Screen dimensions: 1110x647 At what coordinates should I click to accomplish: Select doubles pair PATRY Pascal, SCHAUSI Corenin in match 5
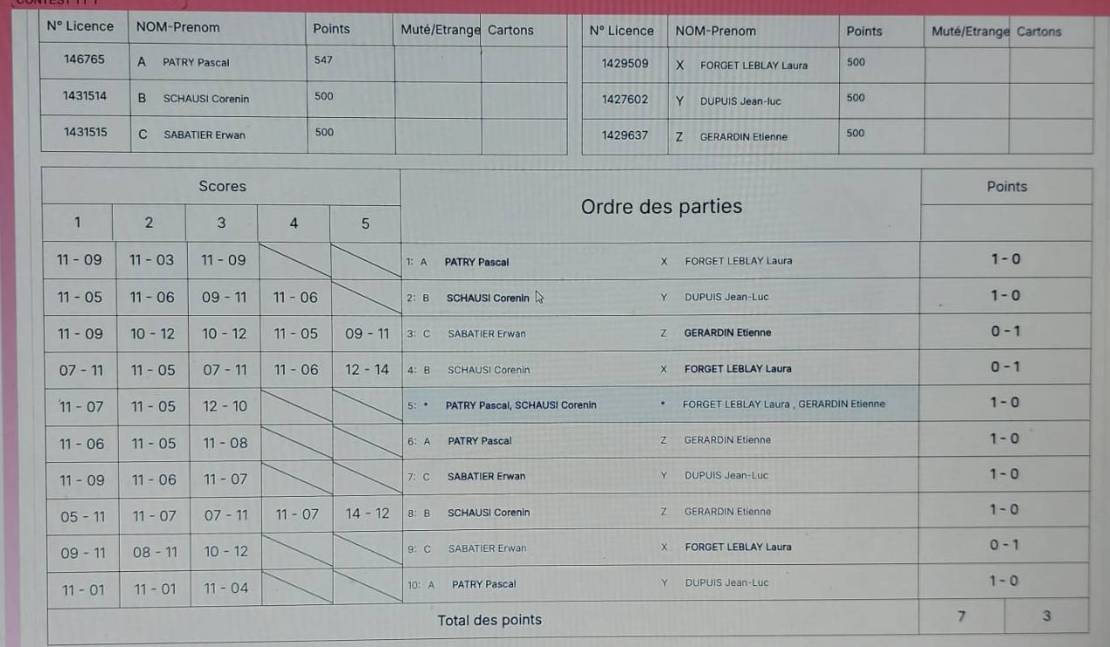[520, 405]
